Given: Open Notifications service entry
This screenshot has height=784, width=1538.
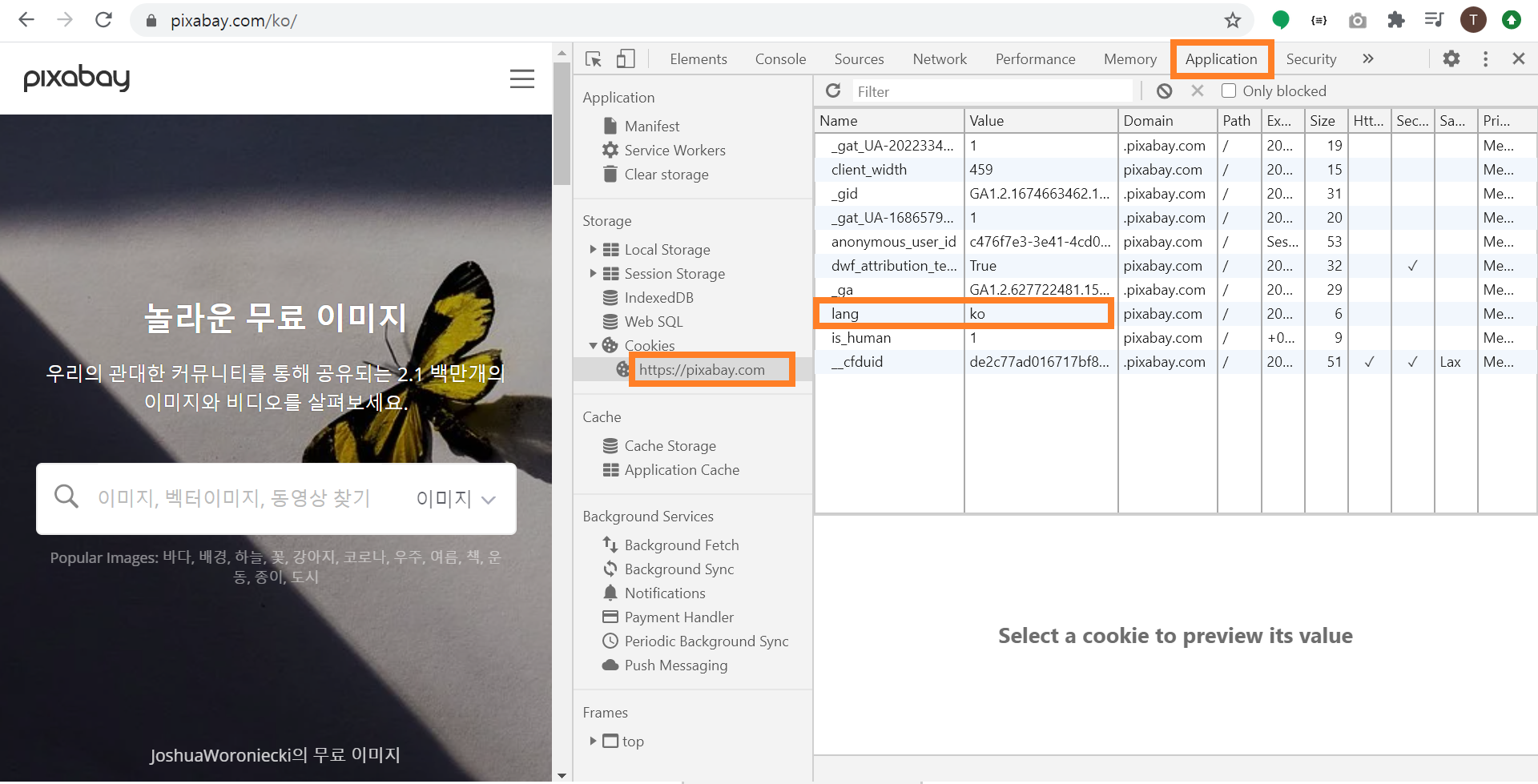Looking at the screenshot, I should tap(664, 593).
